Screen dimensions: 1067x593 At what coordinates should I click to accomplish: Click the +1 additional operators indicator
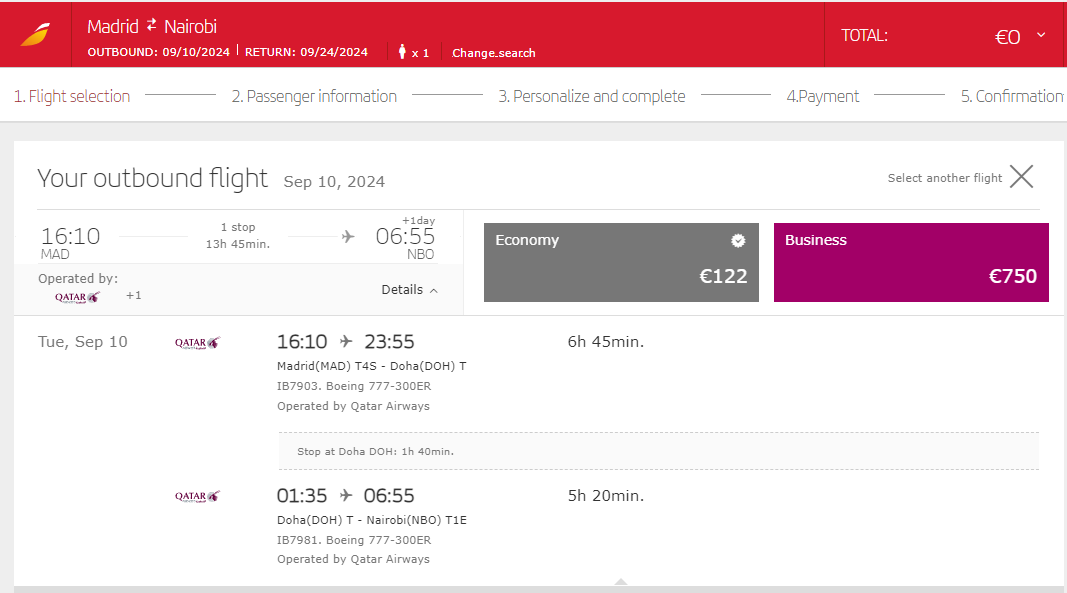click(133, 295)
